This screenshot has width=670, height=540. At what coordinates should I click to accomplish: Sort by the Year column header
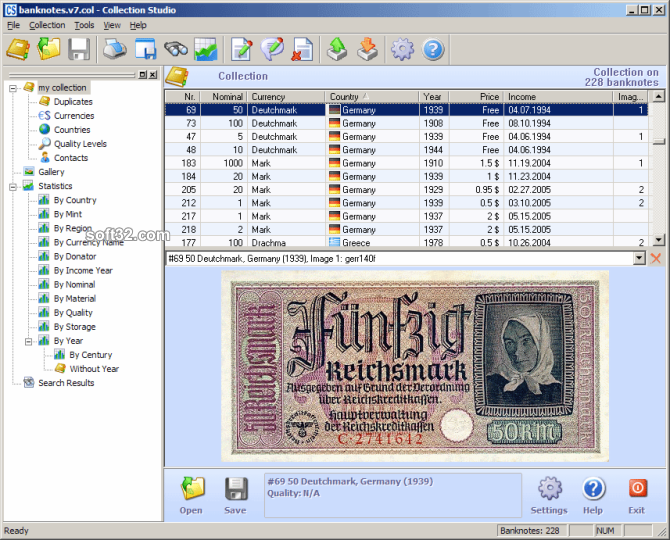[434, 97]
